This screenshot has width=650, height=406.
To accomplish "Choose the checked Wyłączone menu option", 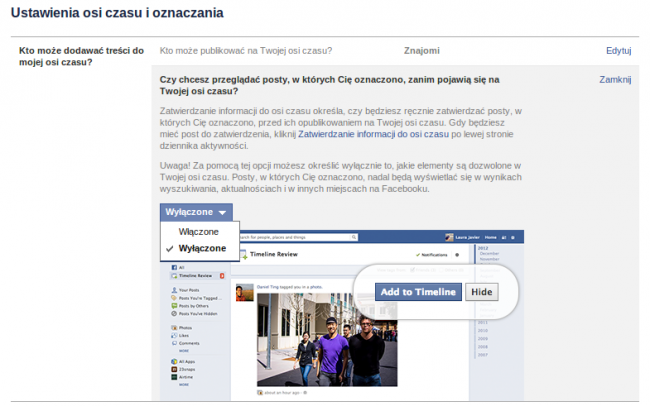I will point(199,248).
